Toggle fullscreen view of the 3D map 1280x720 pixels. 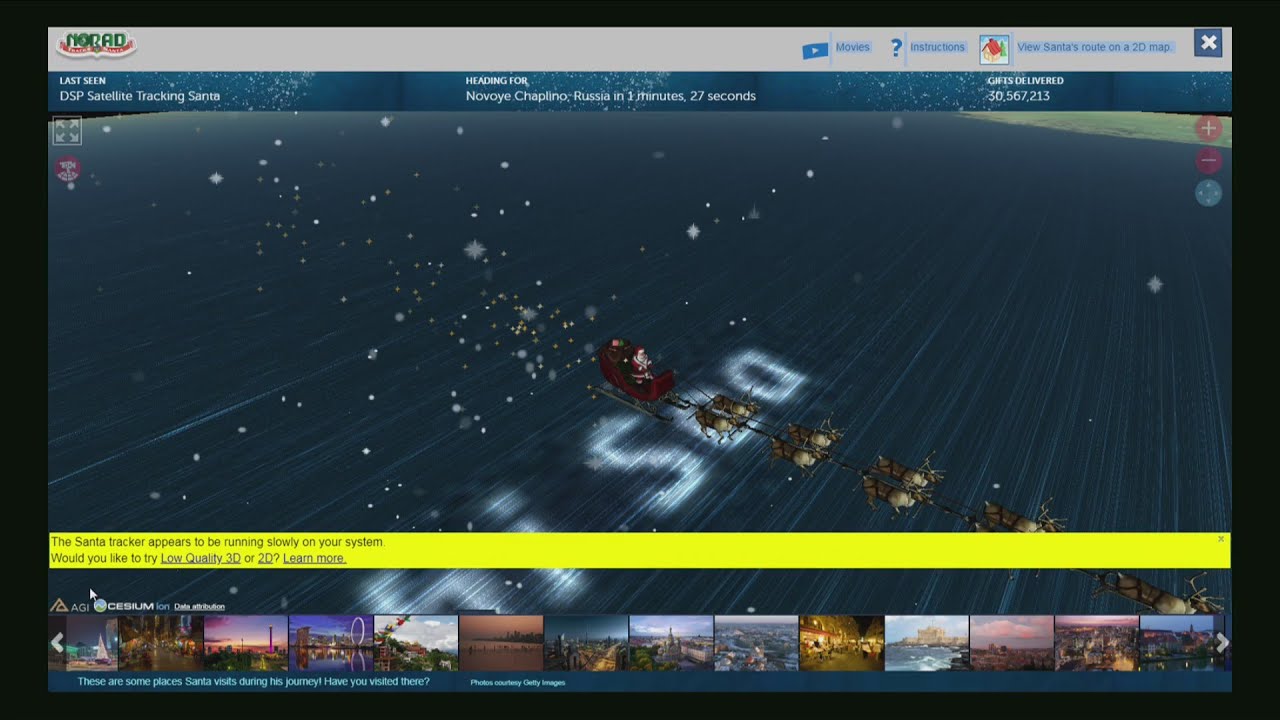67,131
